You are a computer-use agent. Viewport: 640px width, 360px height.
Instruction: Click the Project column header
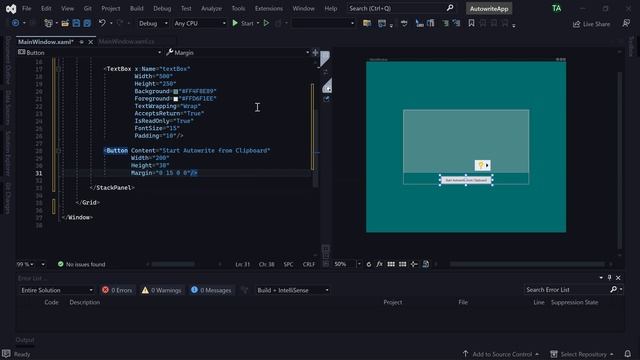(393, 302)
